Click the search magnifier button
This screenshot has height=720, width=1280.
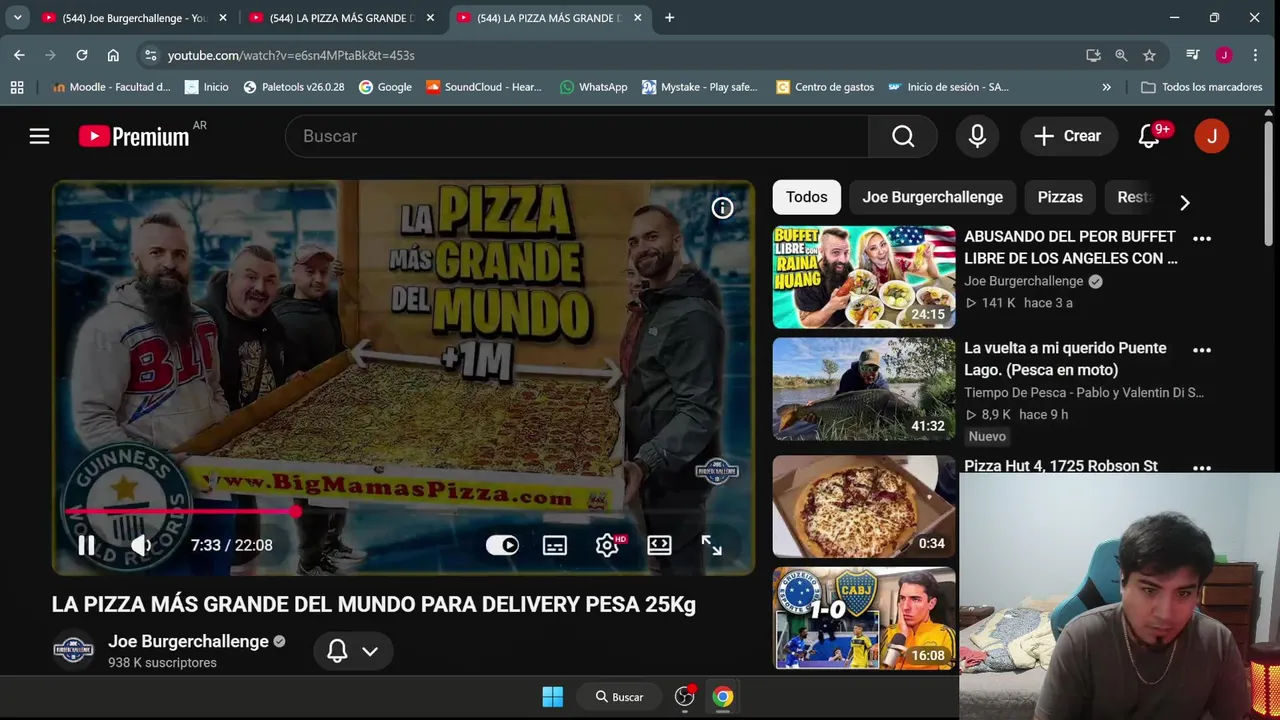click(903, 136)
